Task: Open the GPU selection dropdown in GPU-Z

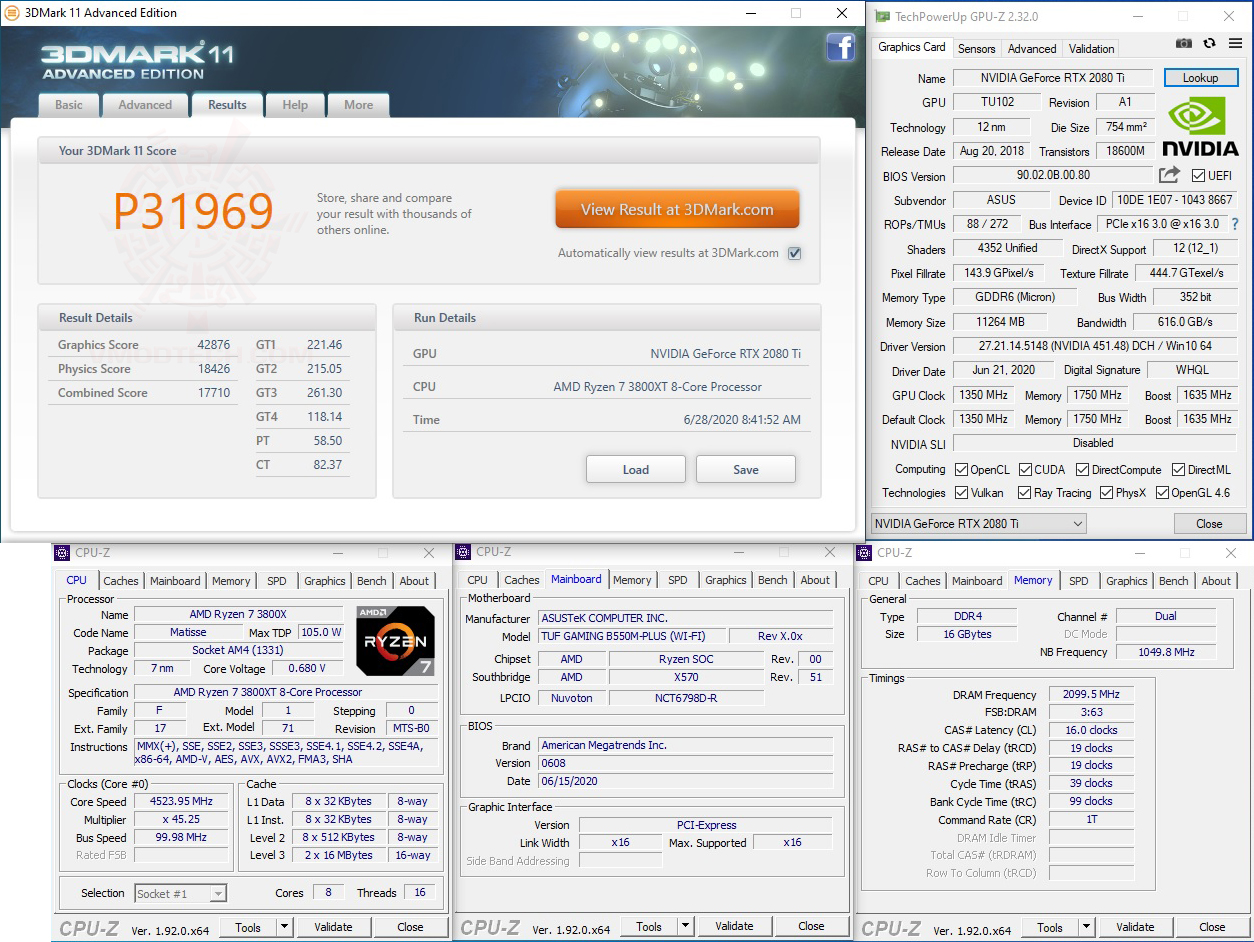Action: [x=978, y=524]
